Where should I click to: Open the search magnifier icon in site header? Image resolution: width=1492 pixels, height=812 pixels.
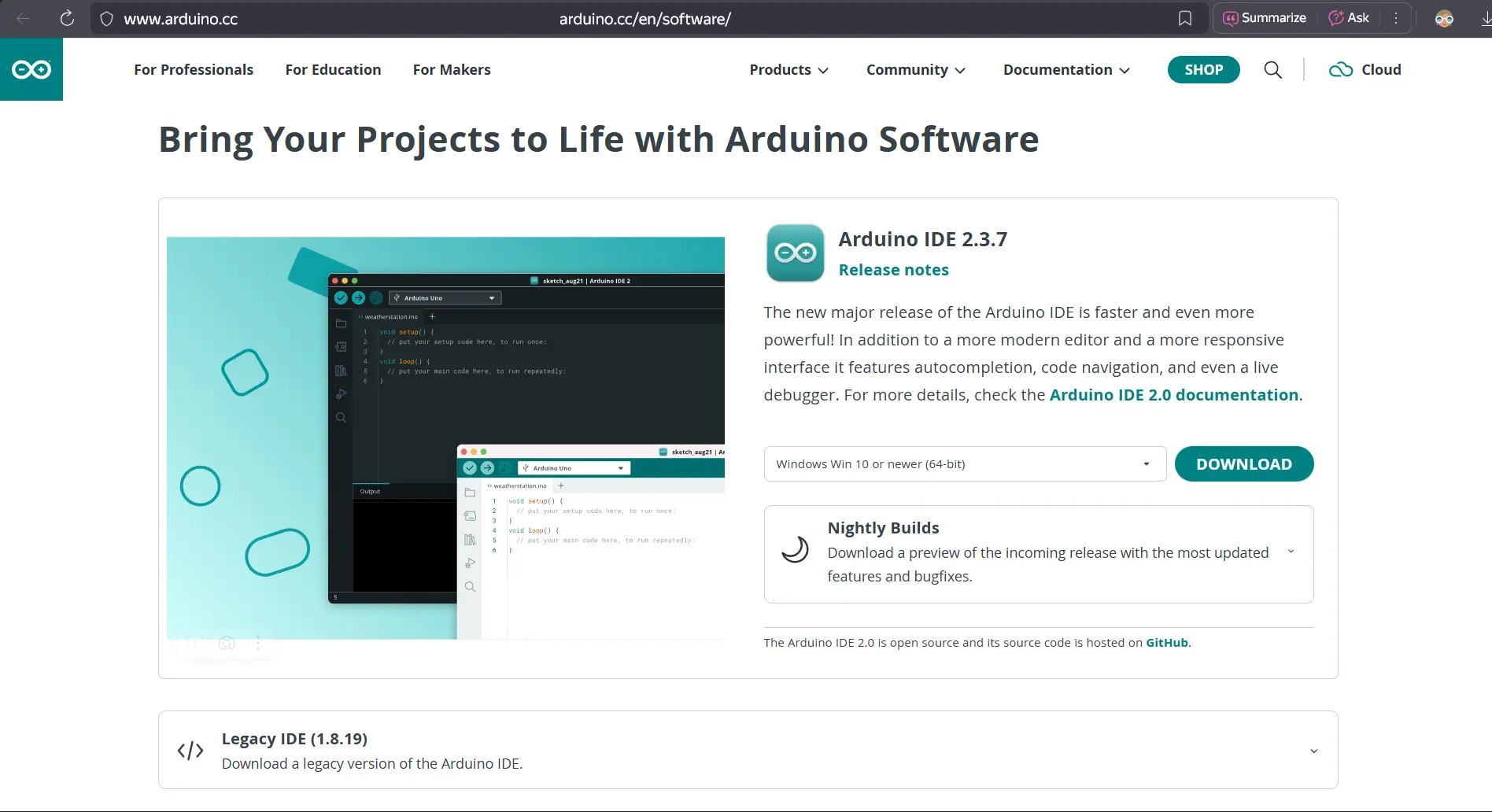[x=1272, y=70]
